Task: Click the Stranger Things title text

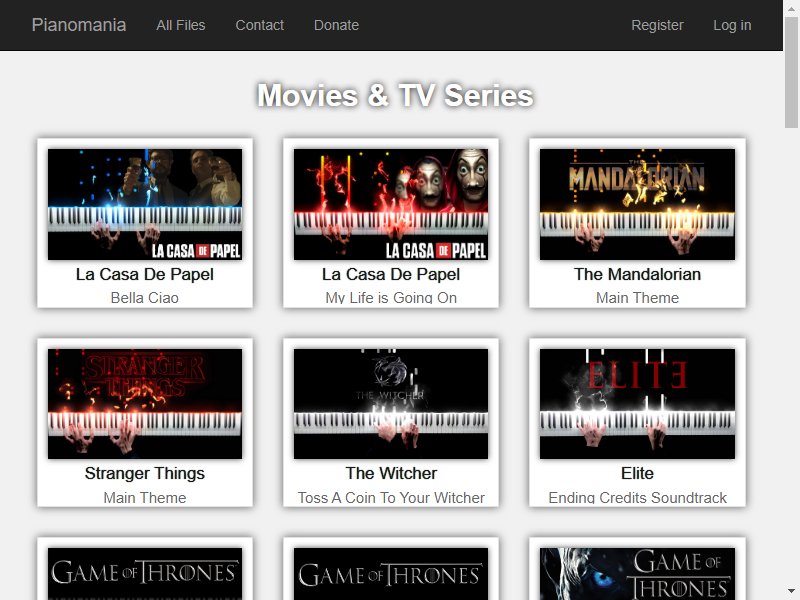Action: tap(145, 473)
